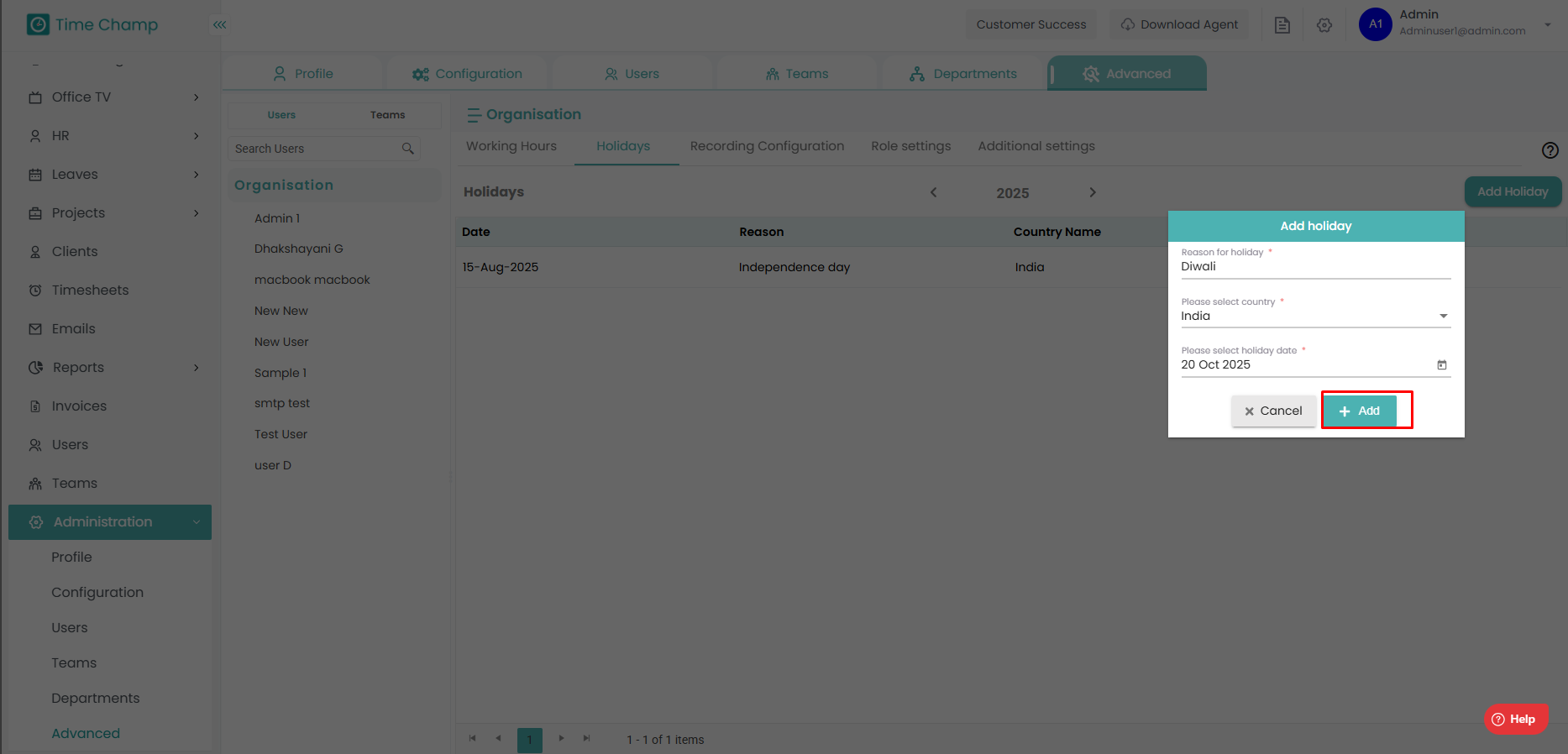Screen dimensions: 1568x754
Task: Click the Add button in dialog
Action: click(1360, 411)
